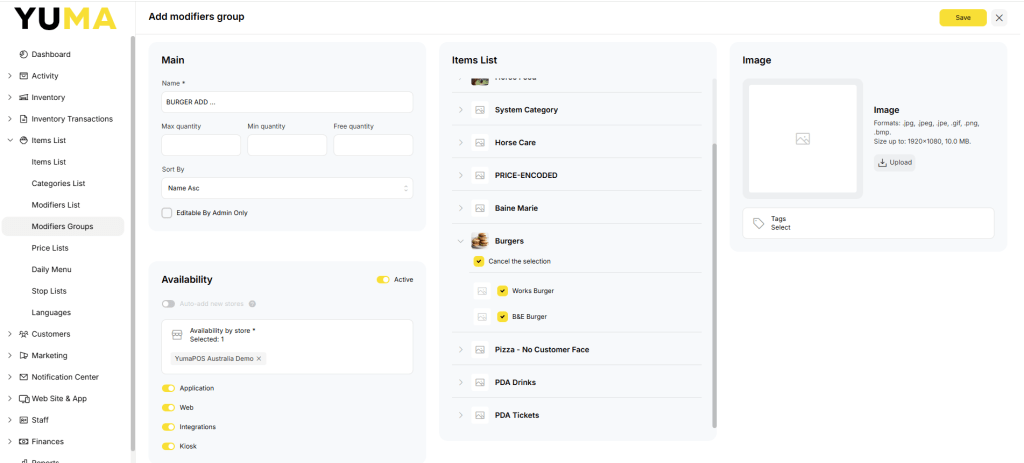Image resolution: width=1024 pixels, height=463 pixels.
Task: Open the Dashboard icon in sidebar
Action: pyautogui.click(x=24, y=54)
